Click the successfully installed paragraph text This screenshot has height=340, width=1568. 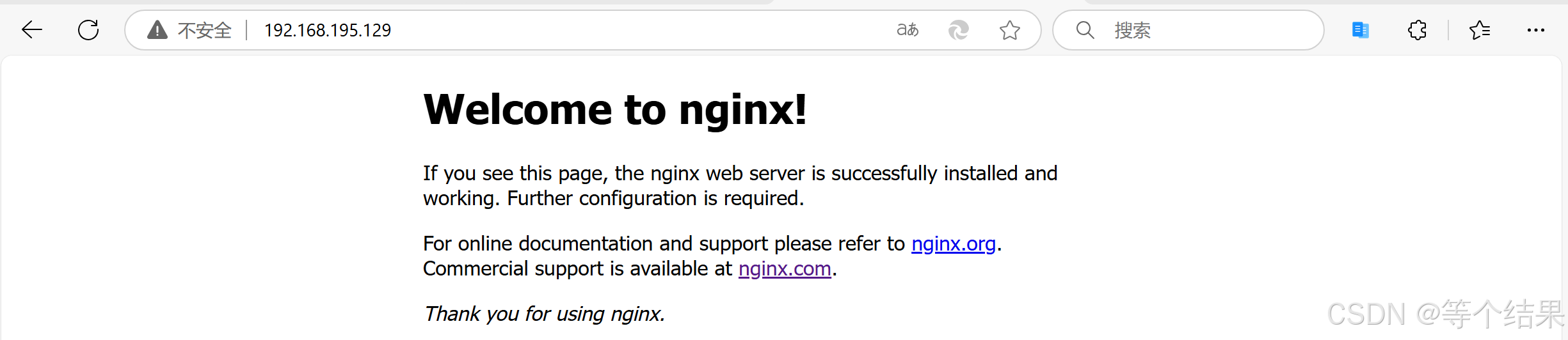coord(740,186)
